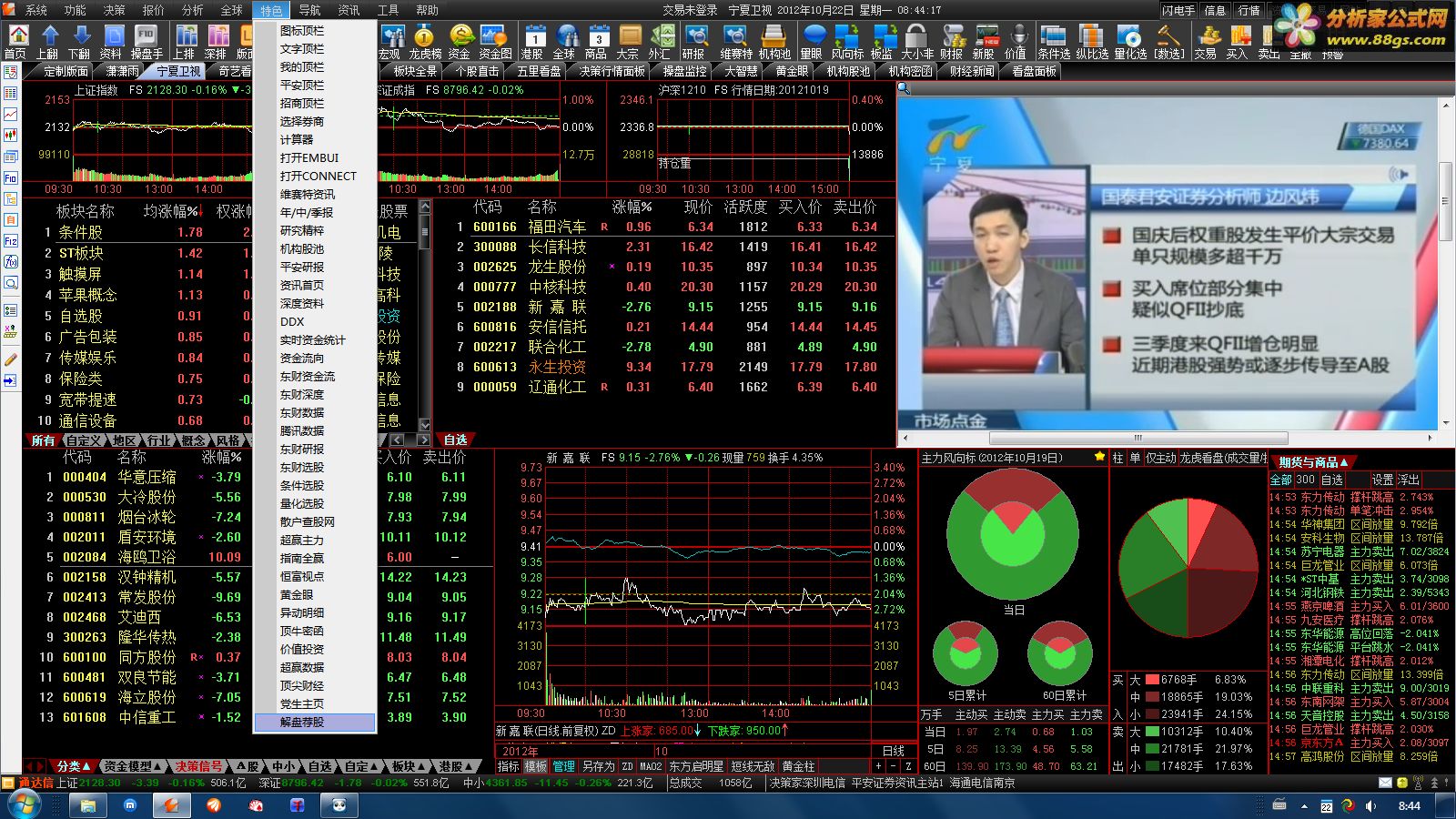
Task: Open the 全球 globe icon
Action: (565, 42)
